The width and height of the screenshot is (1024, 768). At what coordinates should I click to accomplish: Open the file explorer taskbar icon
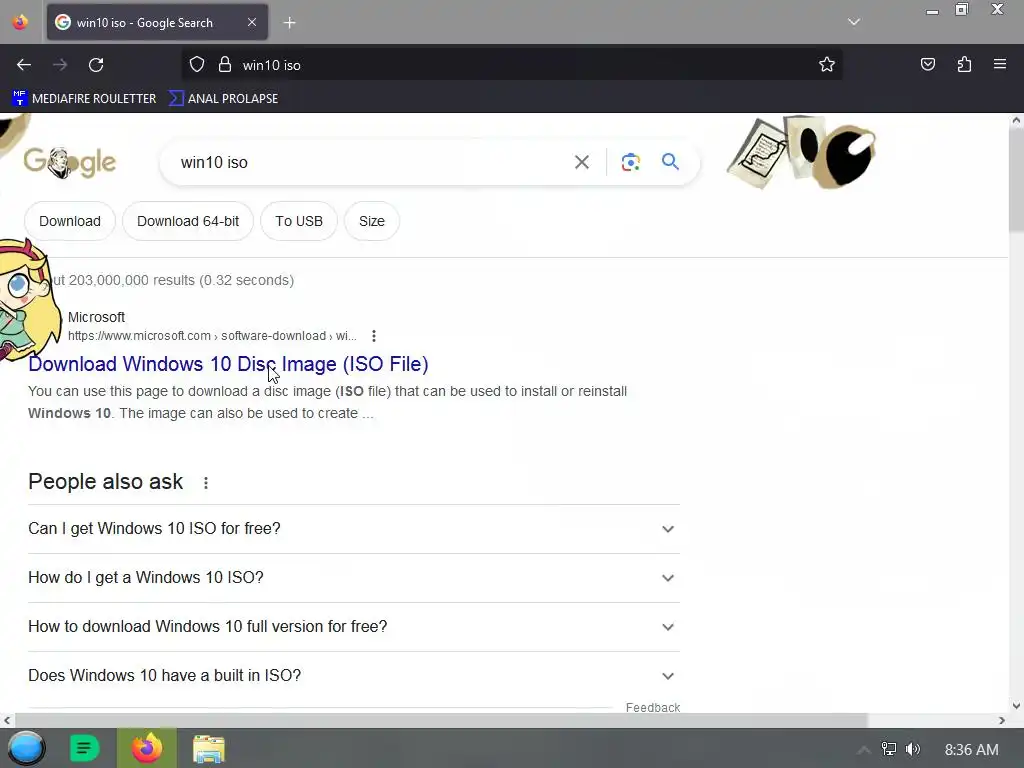(209, 749)
